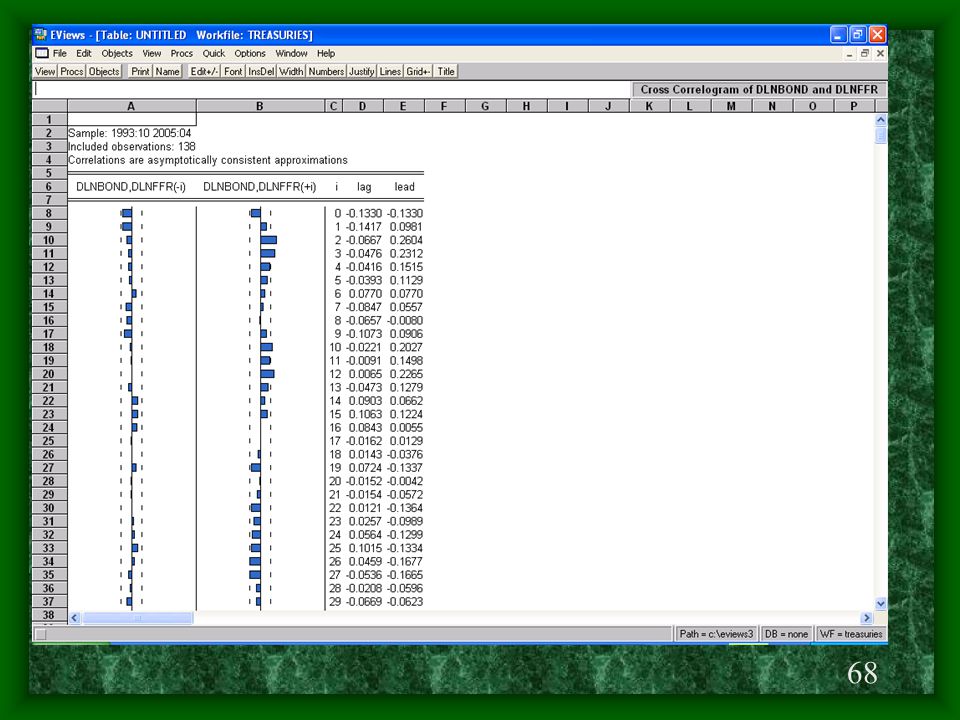This screenshot has height=720, width=960.
Task: Click the EViews application icon in title bar
Action: coord(41,34)
